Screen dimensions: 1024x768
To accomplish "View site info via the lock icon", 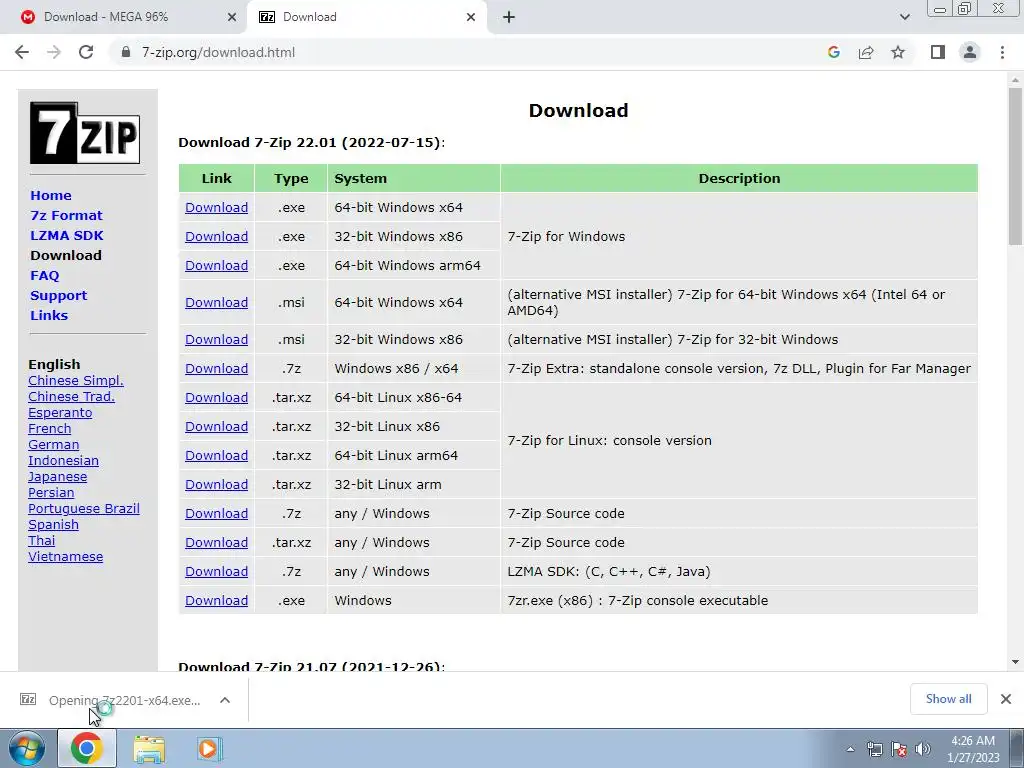I will (126, 52).
